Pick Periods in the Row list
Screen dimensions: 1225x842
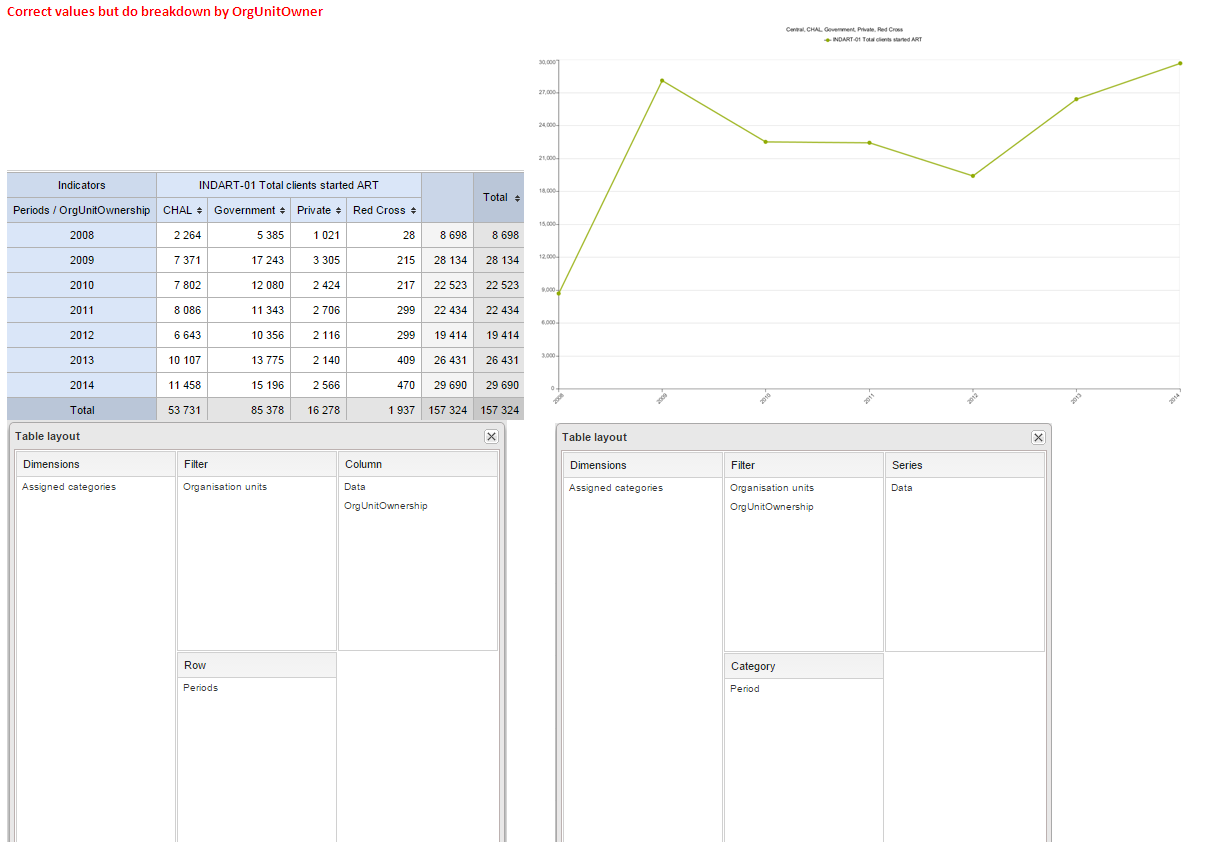pos(200,688)
